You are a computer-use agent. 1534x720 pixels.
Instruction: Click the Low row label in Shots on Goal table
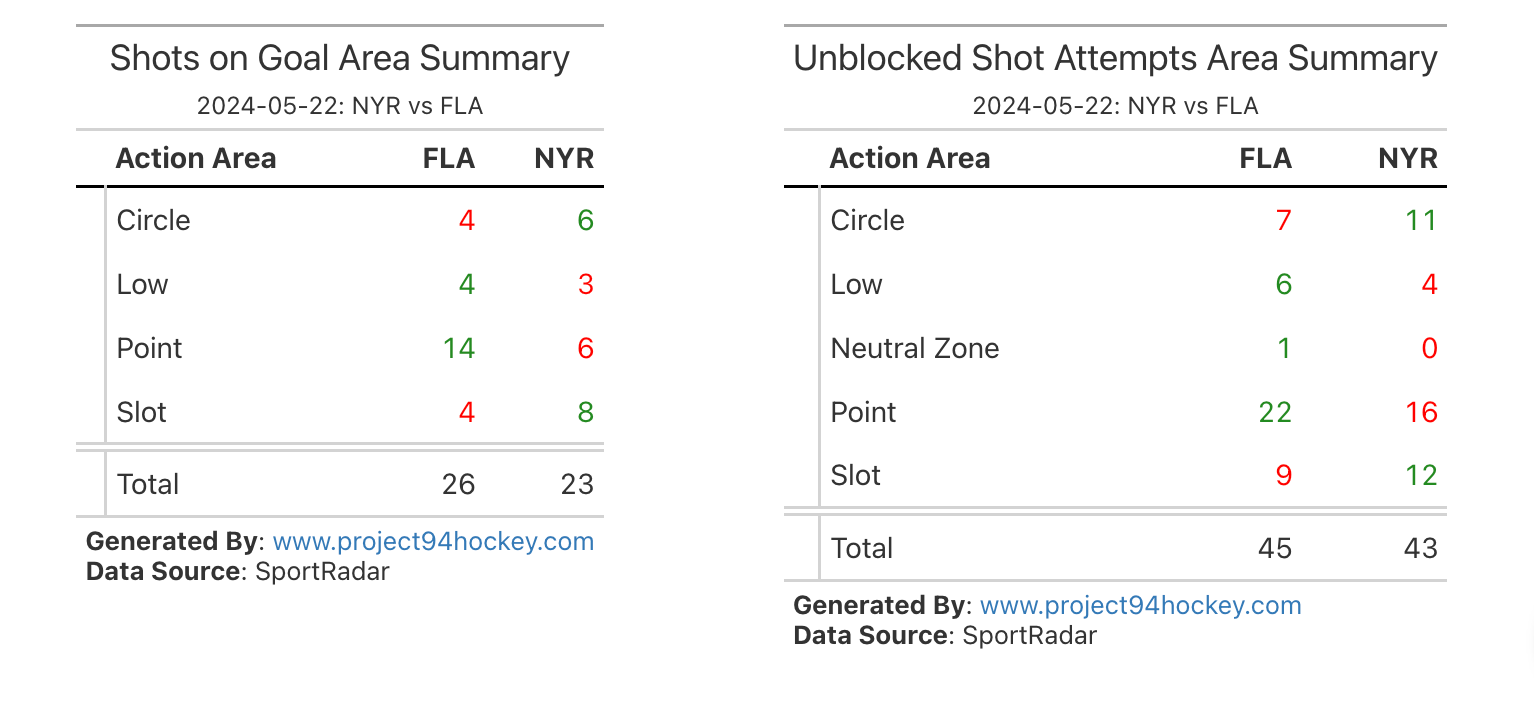pos(142,284)
